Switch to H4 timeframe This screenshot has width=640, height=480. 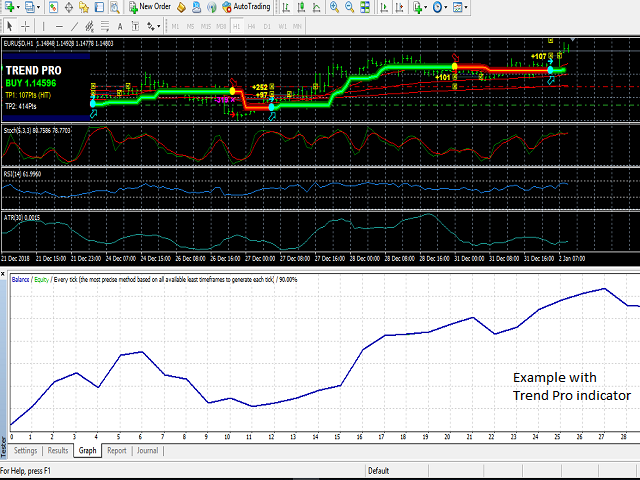pos(251,27)
